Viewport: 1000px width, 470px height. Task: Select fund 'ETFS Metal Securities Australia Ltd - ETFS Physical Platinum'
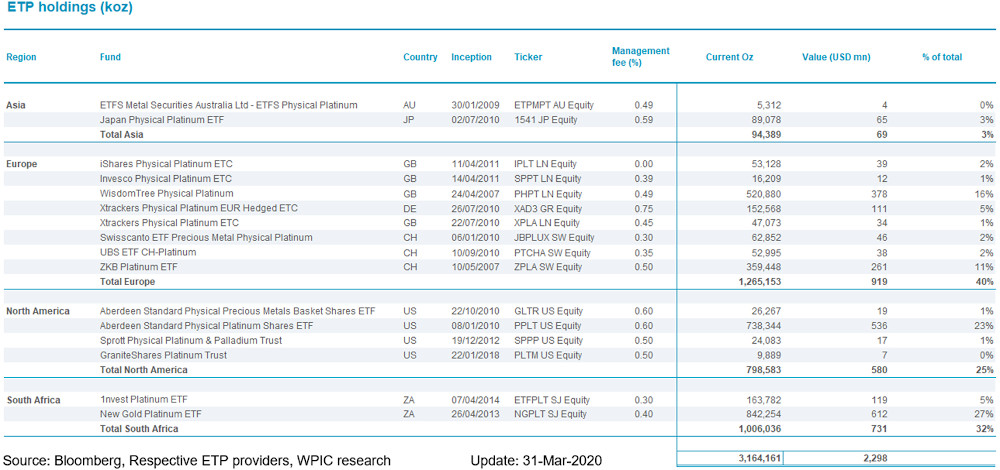228,105
